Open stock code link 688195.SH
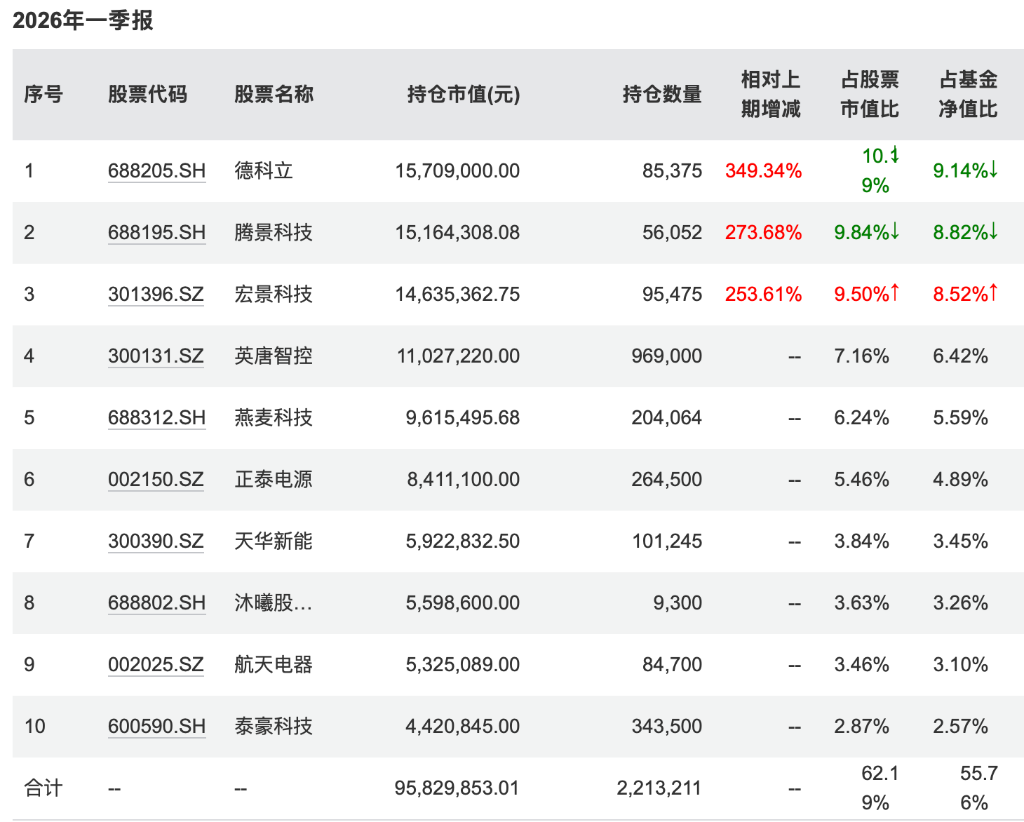 pos(156,233)
